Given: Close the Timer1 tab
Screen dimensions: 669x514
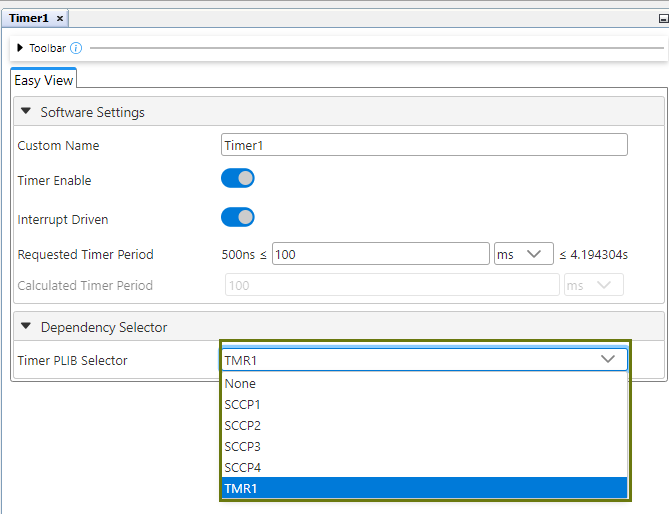Looking at the screenshot, I should coord(60,18).
